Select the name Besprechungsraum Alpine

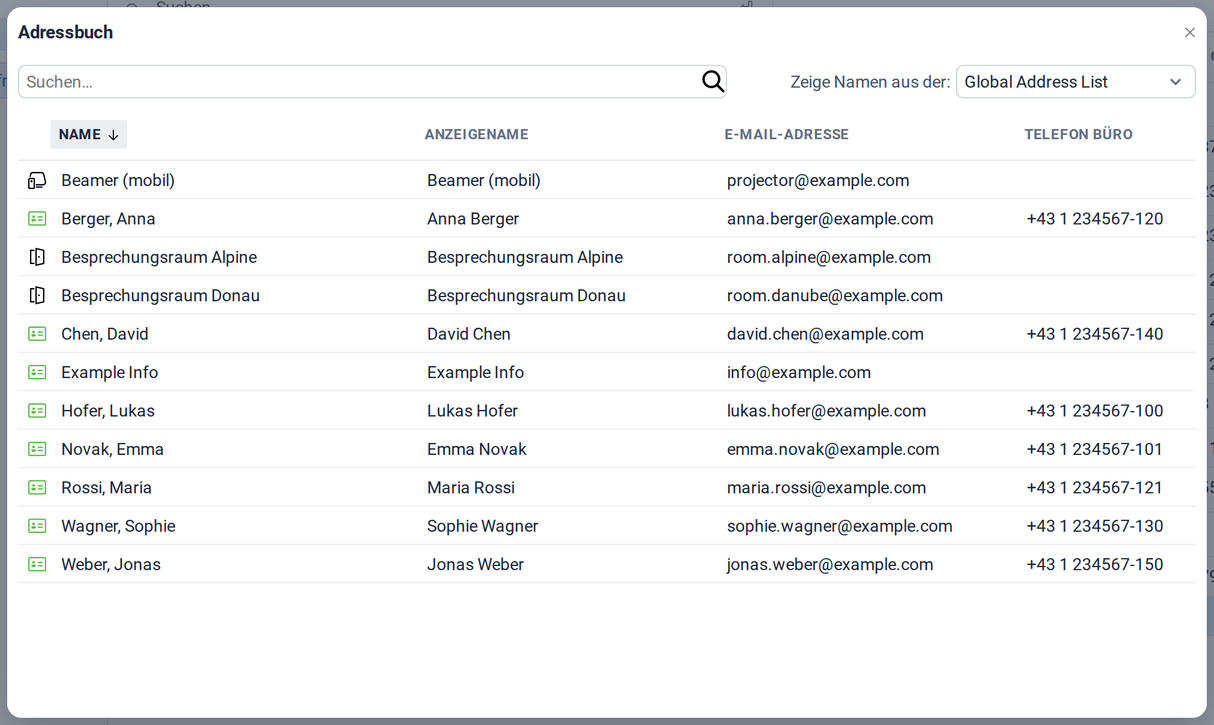[x=159, y=257]
